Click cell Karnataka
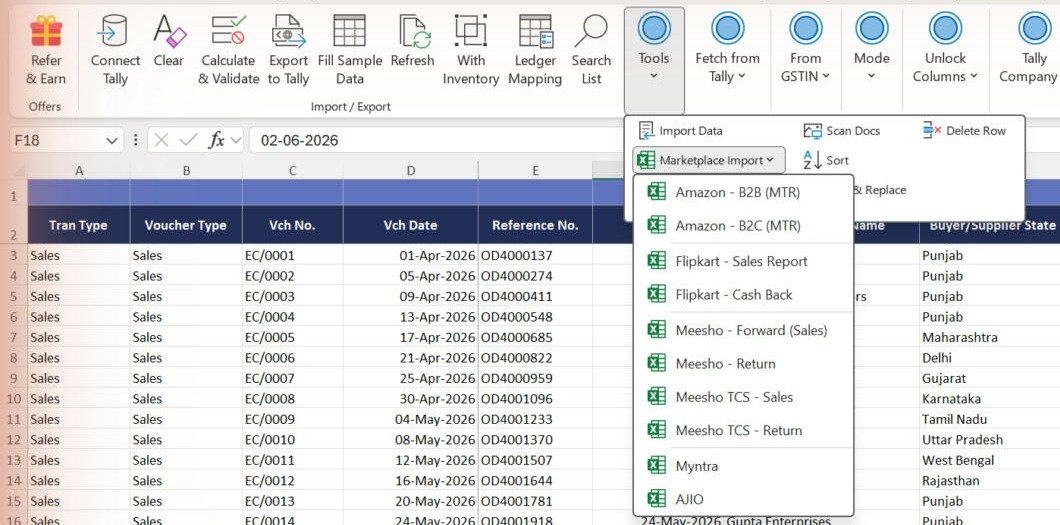The height and width of the screenshot is (525, 1060). (990, 399)
